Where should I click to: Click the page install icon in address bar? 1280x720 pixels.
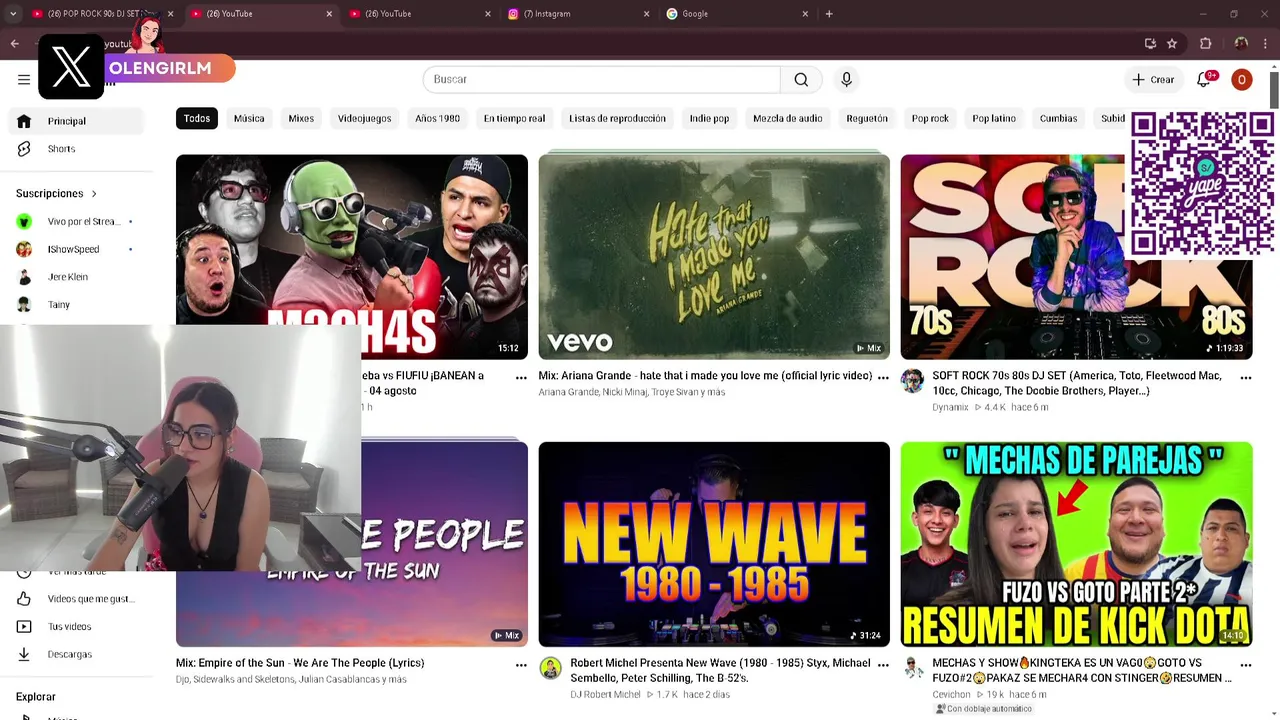(1150, 43)
